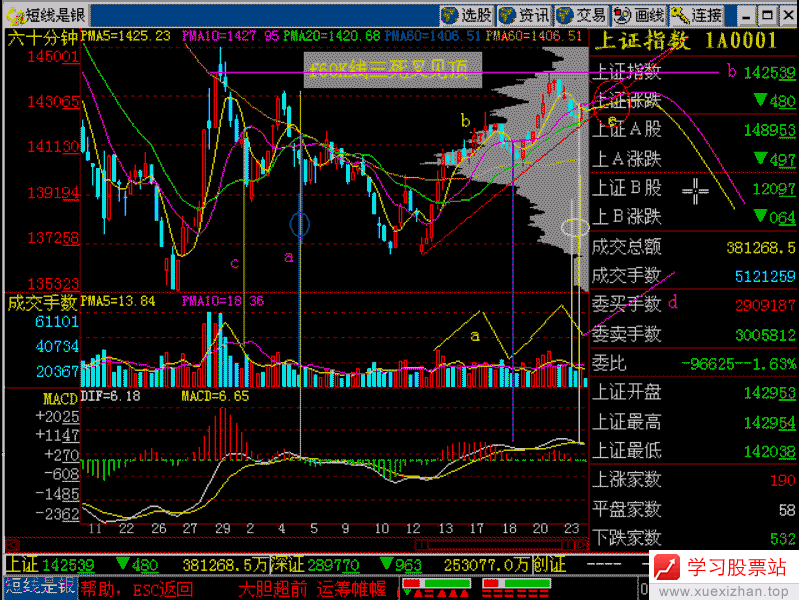The width and height of the screenshot is (799, 600).
Task: Click date 10 on the time axis
Action: tap(382, 528)
